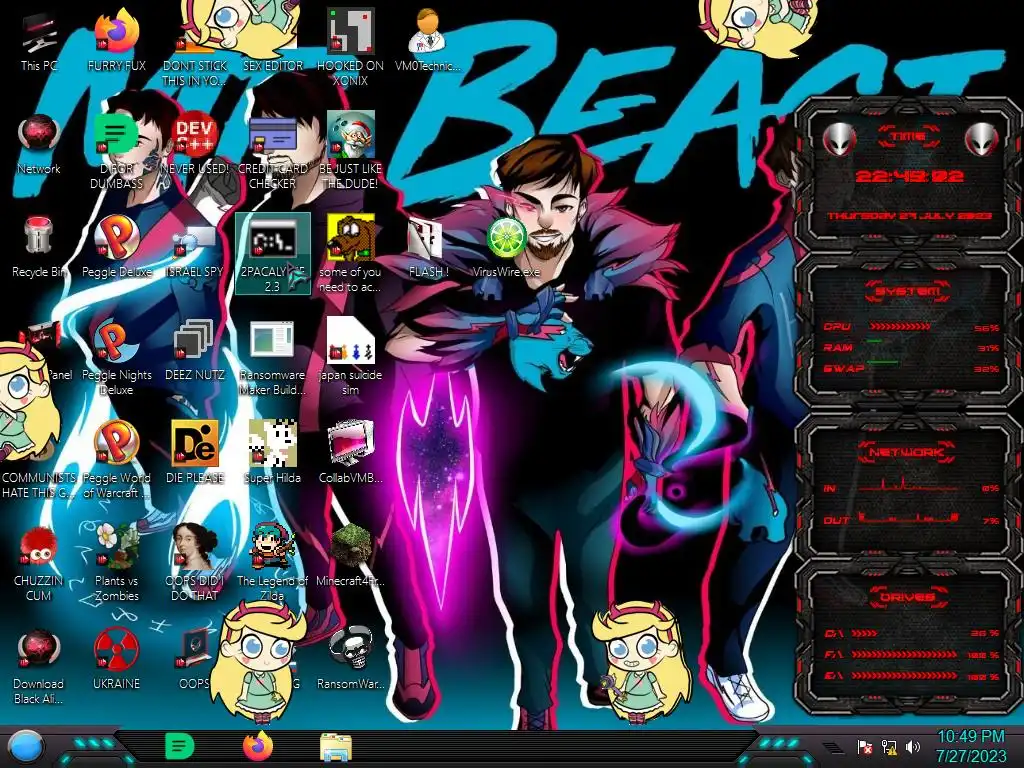This screenshot has width=1024, height=768.
Task: Open the ISRAEL SPY shortcut
Action: pos(194,248)
